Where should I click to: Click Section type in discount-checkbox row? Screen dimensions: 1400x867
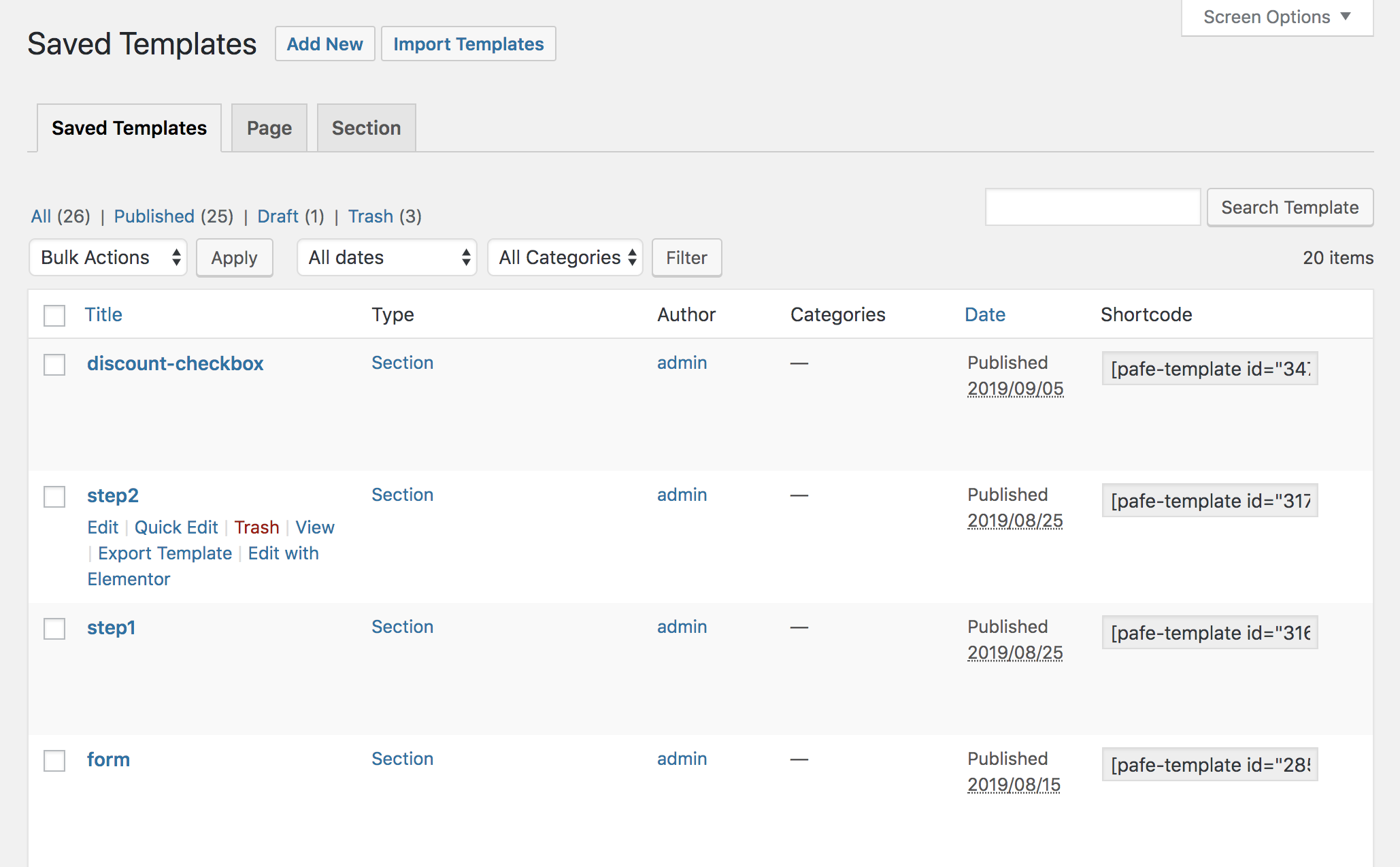402,363
